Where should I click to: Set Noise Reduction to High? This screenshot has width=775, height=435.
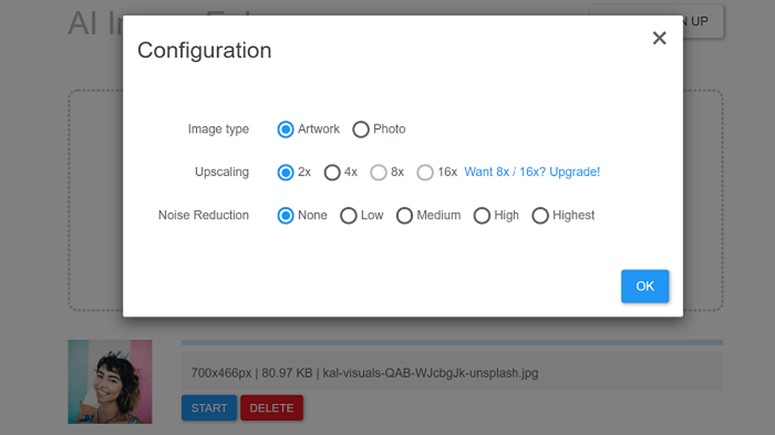coord(482,215)
